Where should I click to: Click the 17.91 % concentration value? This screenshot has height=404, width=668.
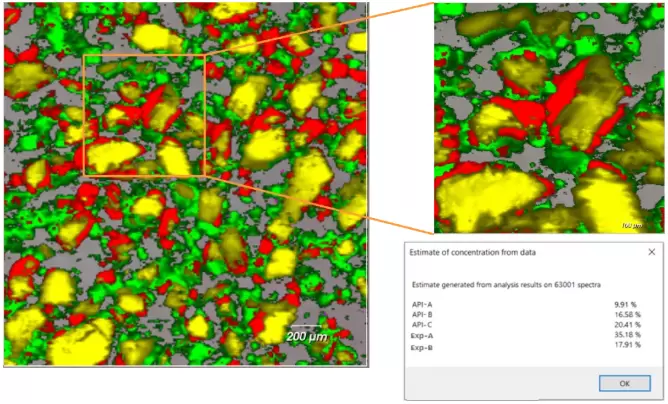(x=626, y=347)
